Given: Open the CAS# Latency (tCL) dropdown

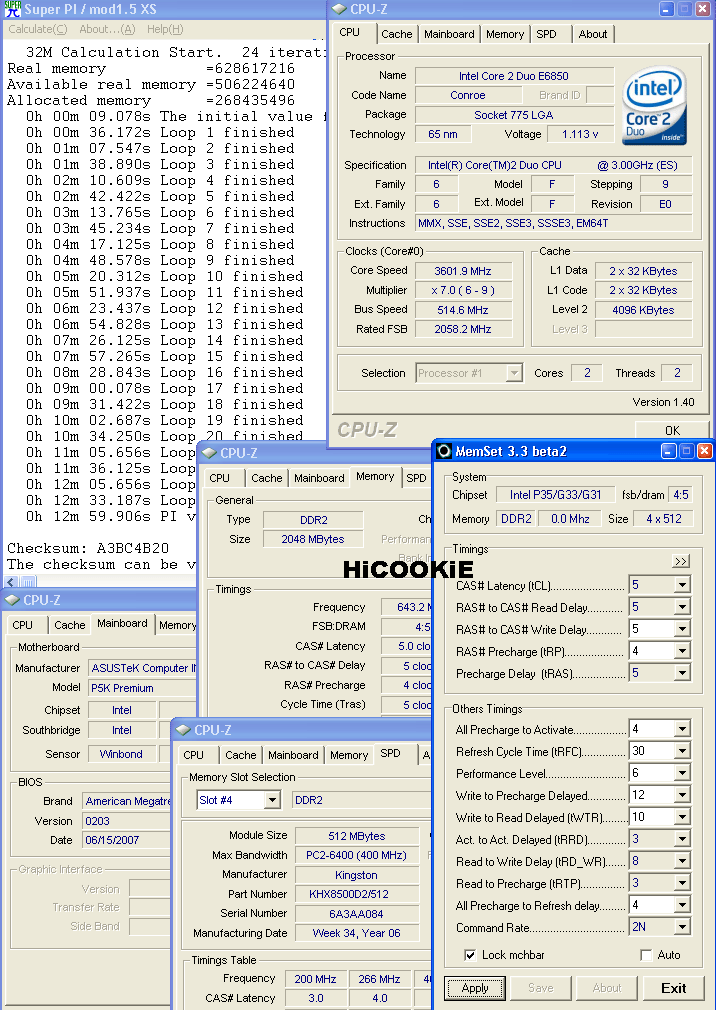Looking at the screenshot, I should pyautogui.click(x=682, y=586).
